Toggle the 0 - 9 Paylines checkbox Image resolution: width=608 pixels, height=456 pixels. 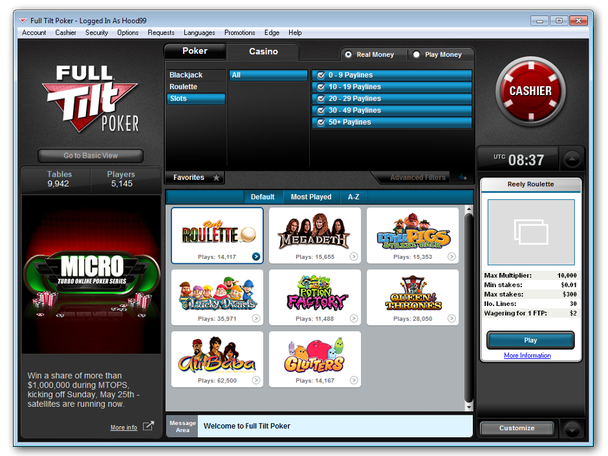point(321,75)
